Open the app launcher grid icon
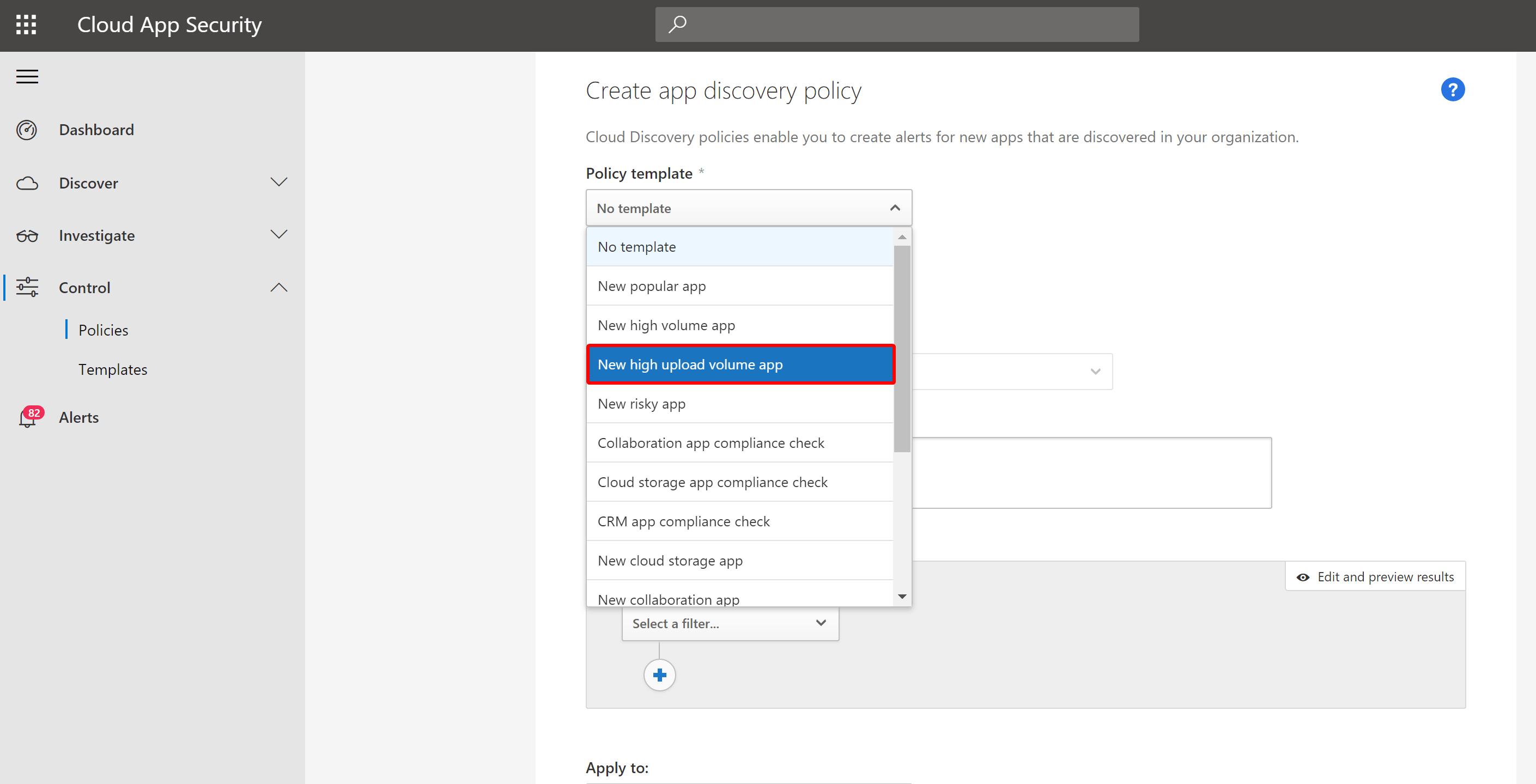 [26, 25]
